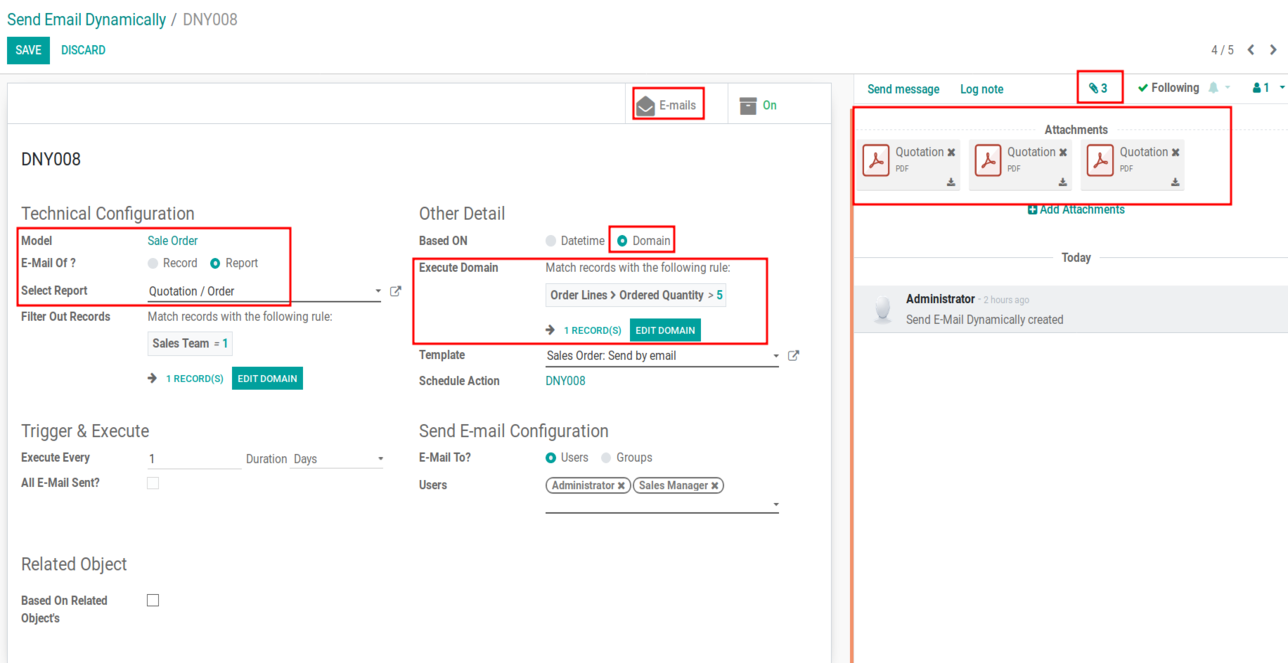Tick the All E-Mail Sent checkbox
This screenshot has height=663, width=1288.
tap(153, 483)
